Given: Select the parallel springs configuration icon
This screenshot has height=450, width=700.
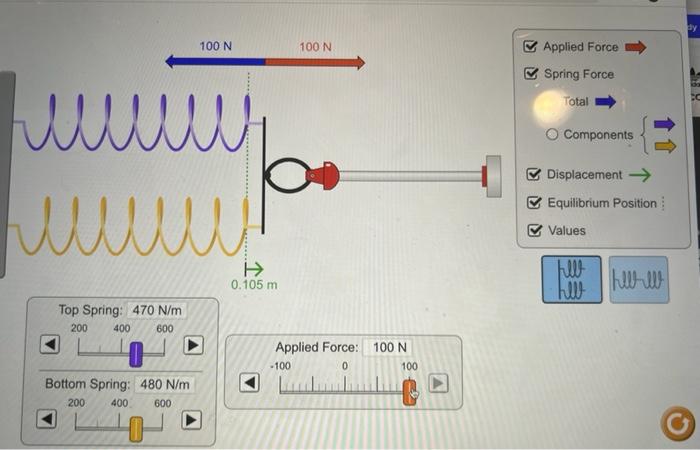Looking at the screenshot, I should coord(572,279).
